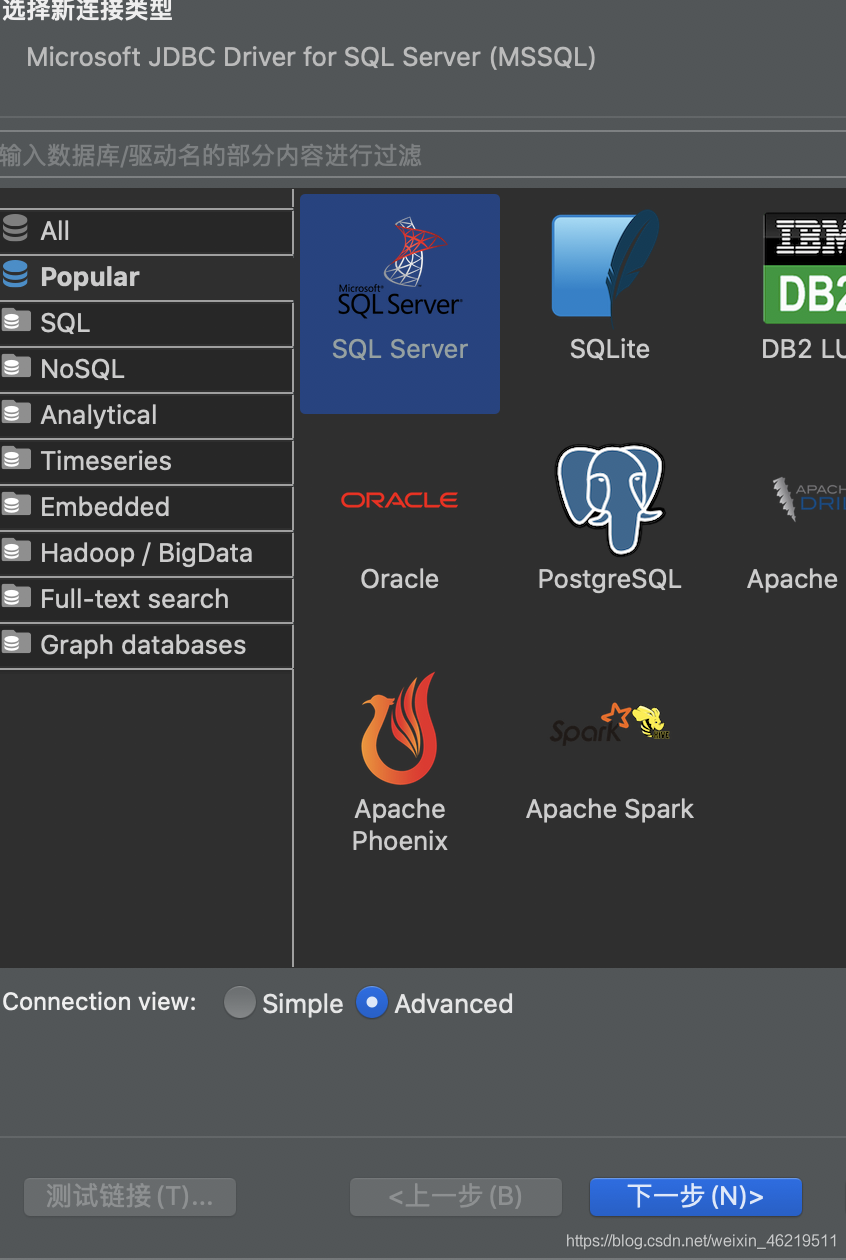
Task: Select the Apache Drill driver icon
Action: tap(808, 498)
